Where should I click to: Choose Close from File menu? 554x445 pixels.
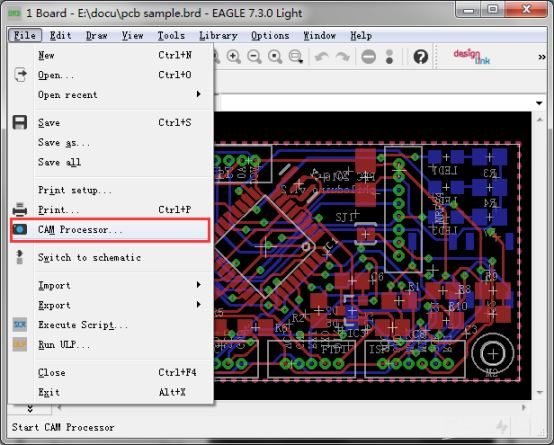click(111, 373)
